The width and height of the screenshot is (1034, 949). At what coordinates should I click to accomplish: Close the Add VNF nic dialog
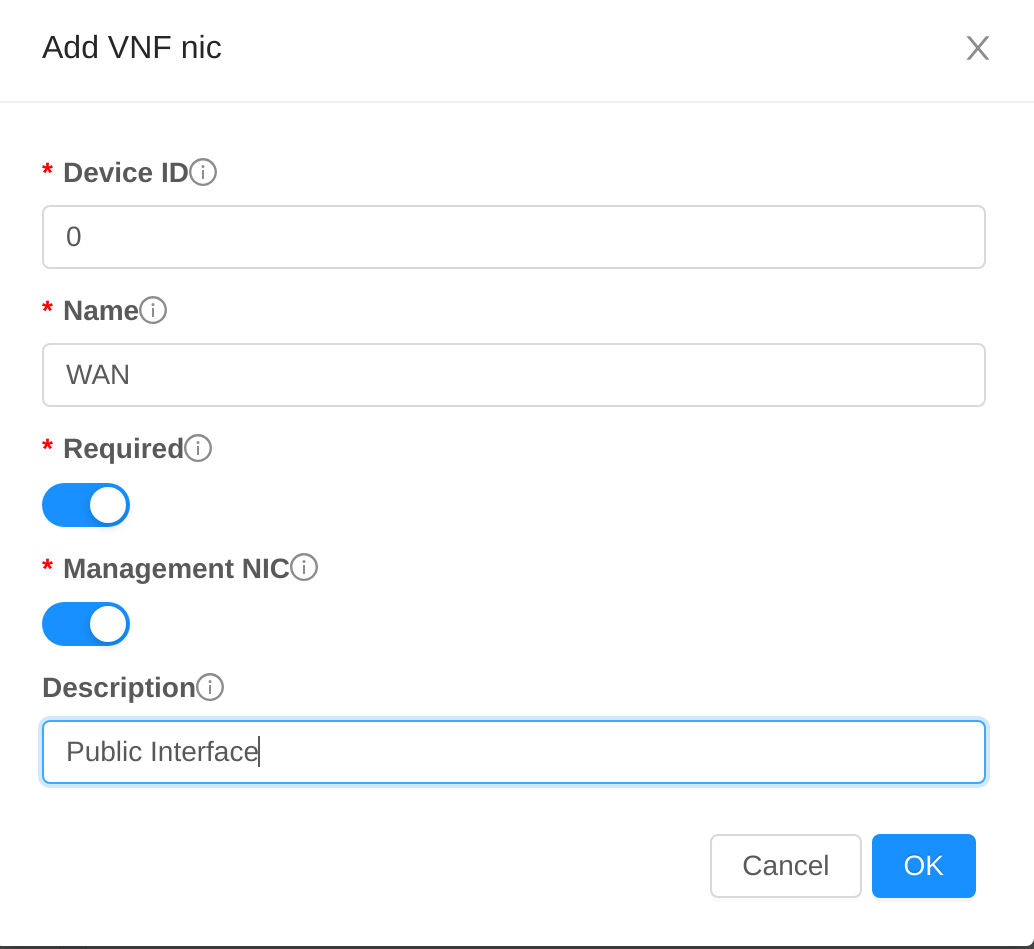tap(977, 48)
